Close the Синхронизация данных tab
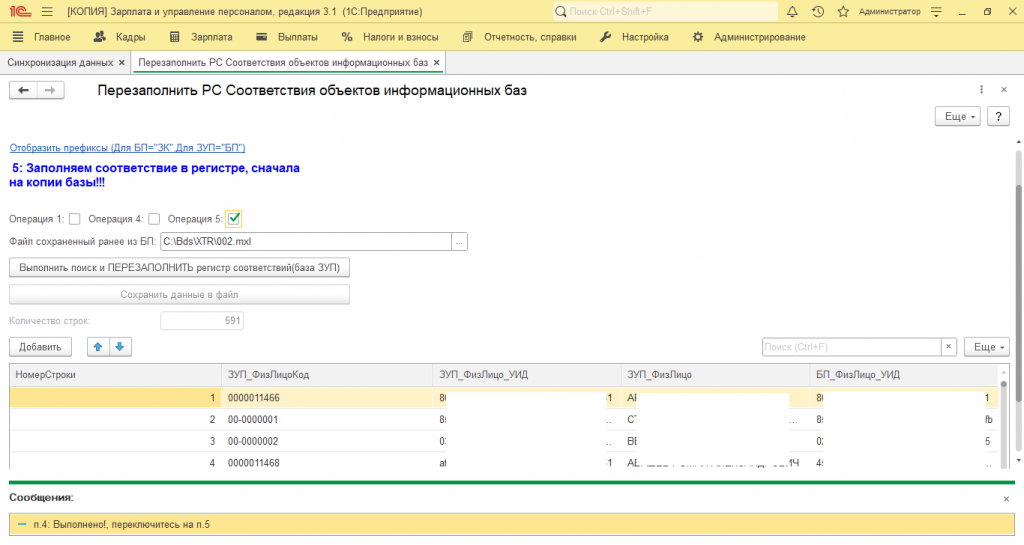This screenshot has height=545, width=1024. [x=121, y=63]
